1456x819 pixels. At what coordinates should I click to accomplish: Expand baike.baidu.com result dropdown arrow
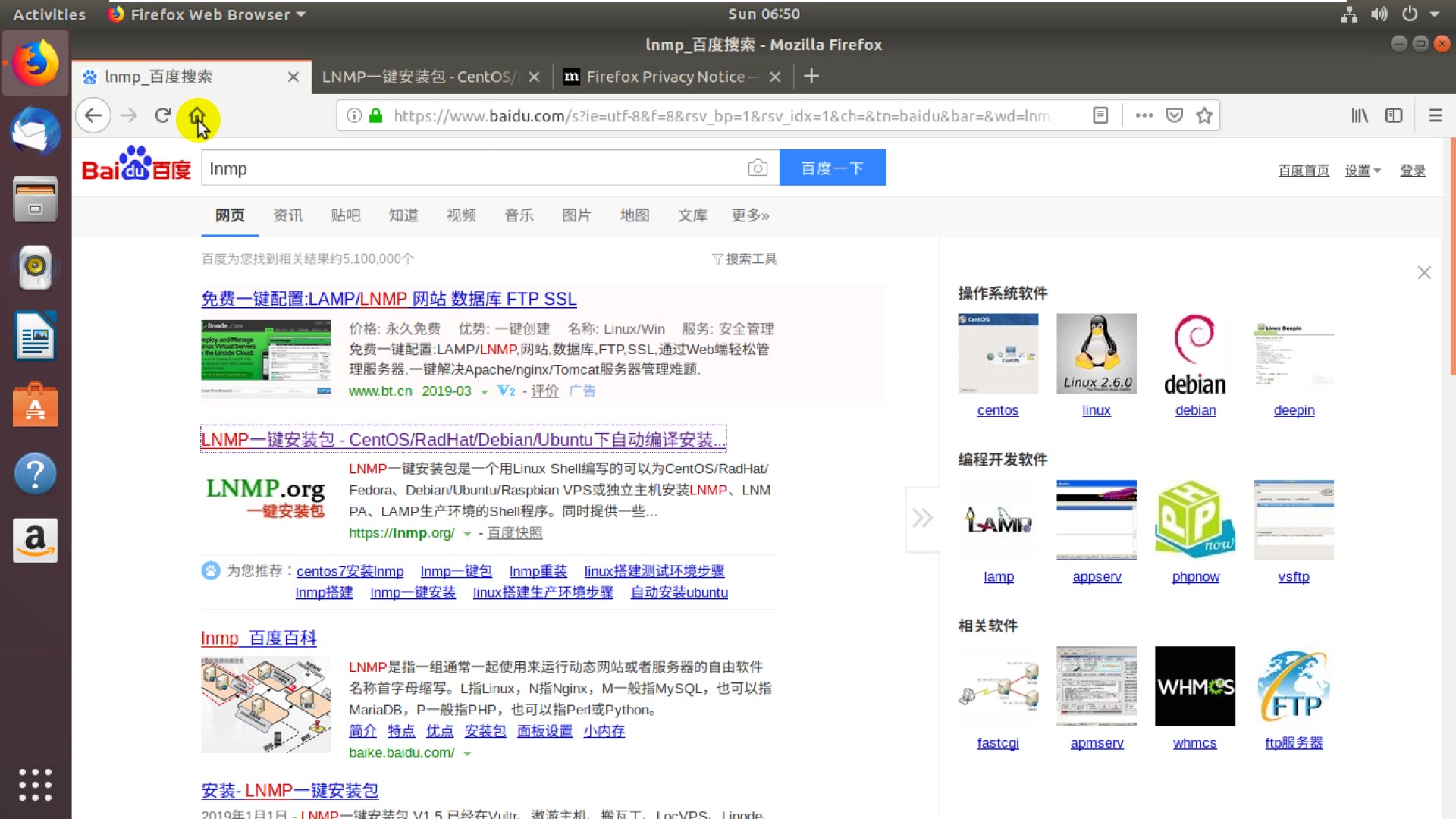pyautogui.click(x=467, y=753)
